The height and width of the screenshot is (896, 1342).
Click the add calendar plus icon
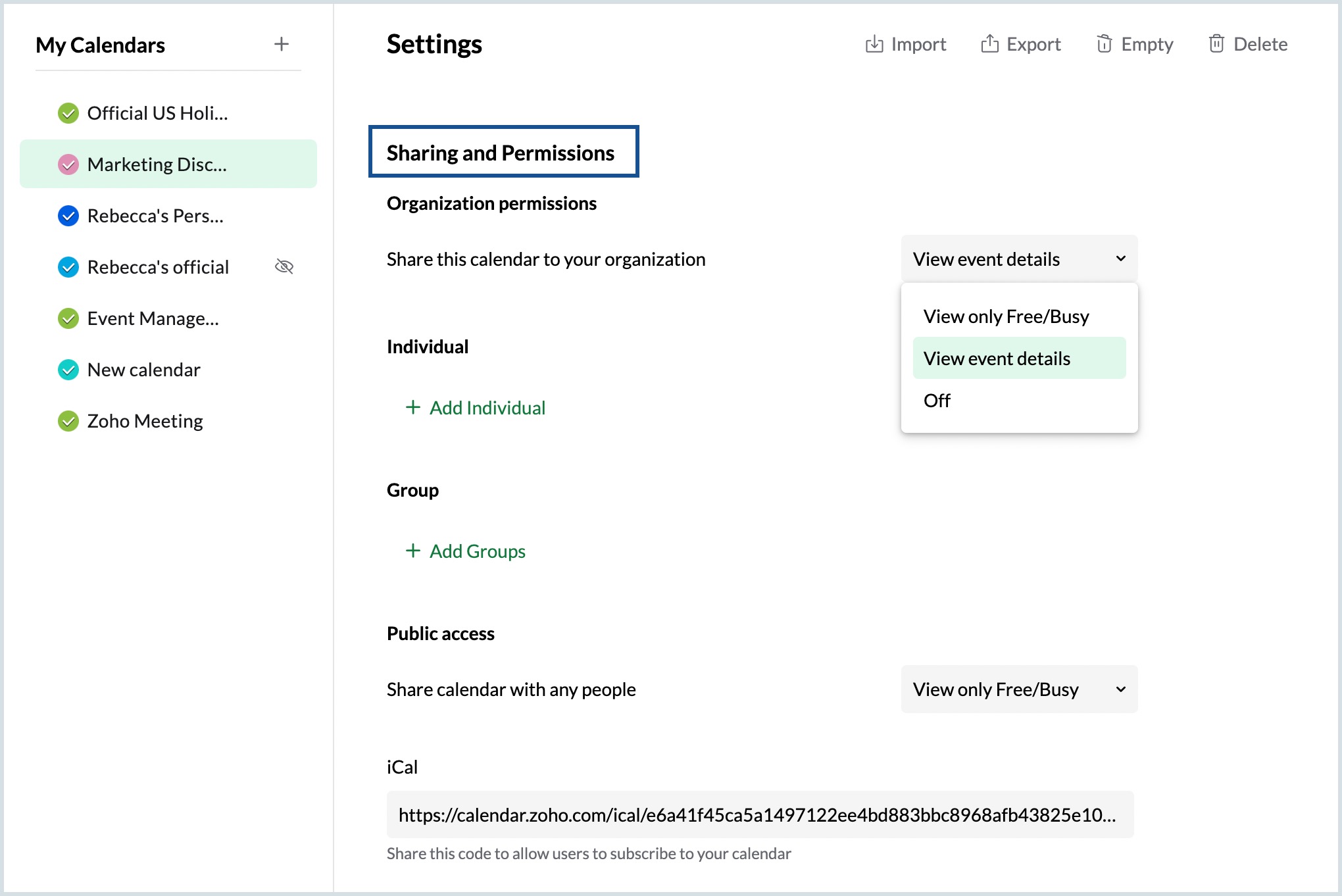[281, 44]
